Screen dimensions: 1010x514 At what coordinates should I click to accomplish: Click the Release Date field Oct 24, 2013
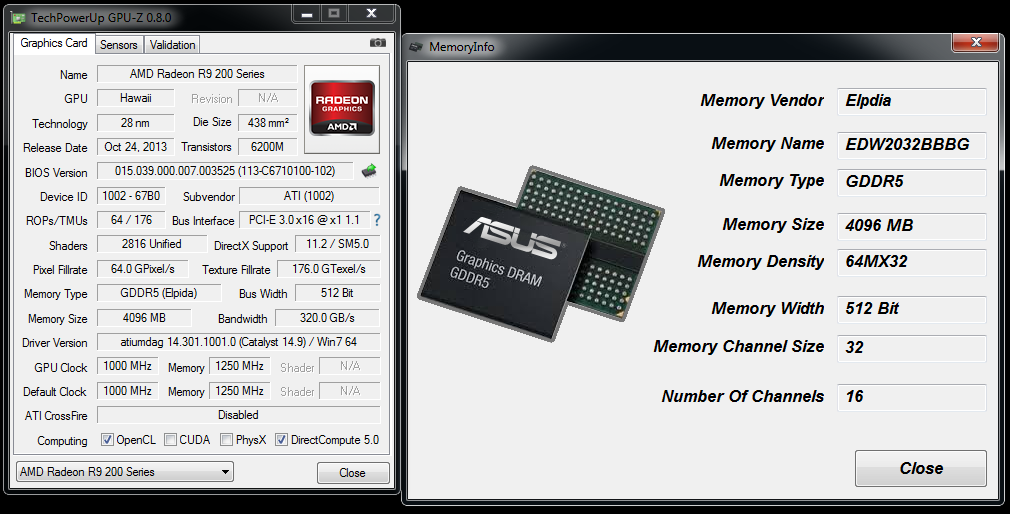click(x=136, y=147)
